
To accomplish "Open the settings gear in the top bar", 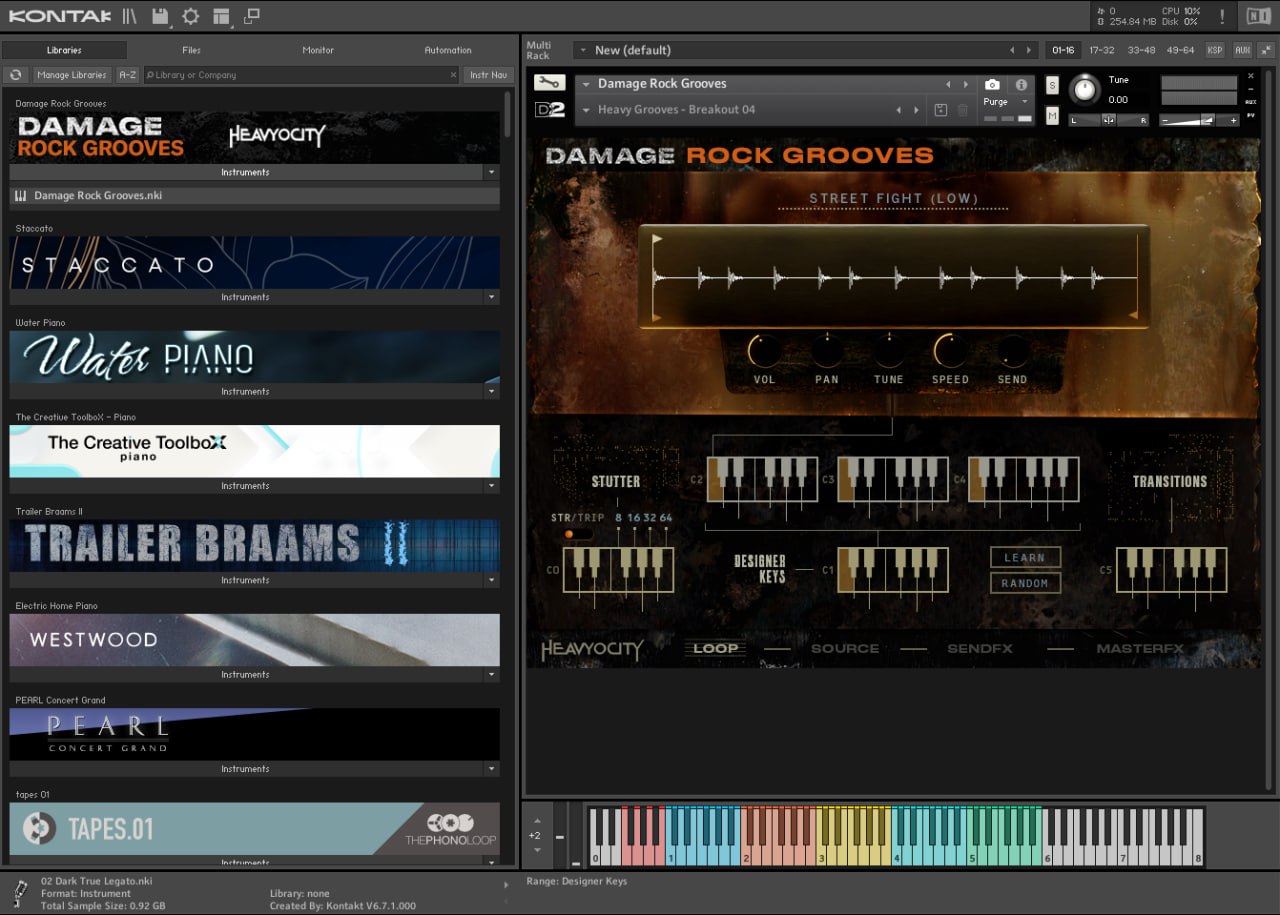I will (190, 16).
